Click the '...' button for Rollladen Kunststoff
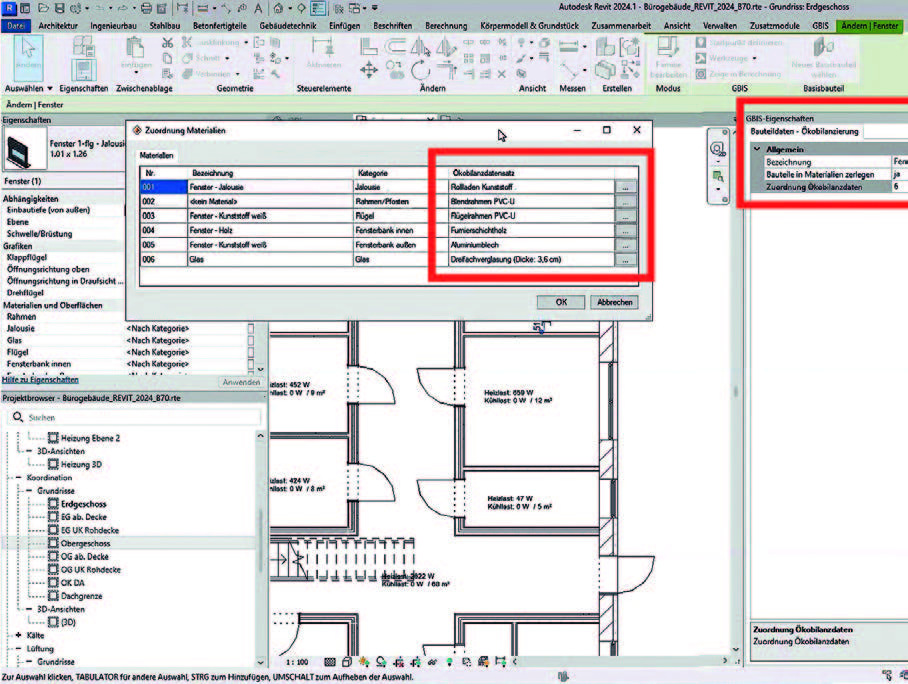 point(625,187)
